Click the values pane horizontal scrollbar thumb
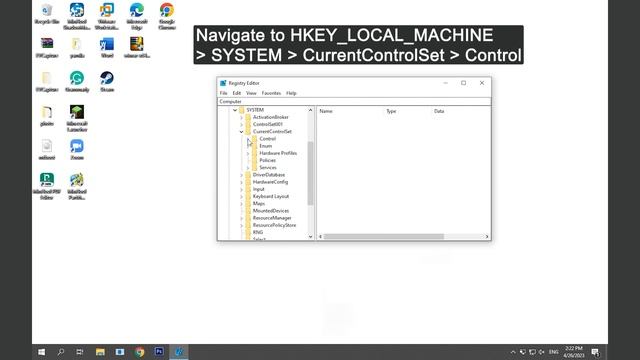This screenshot has width=640, height=360. pos(384,236)
